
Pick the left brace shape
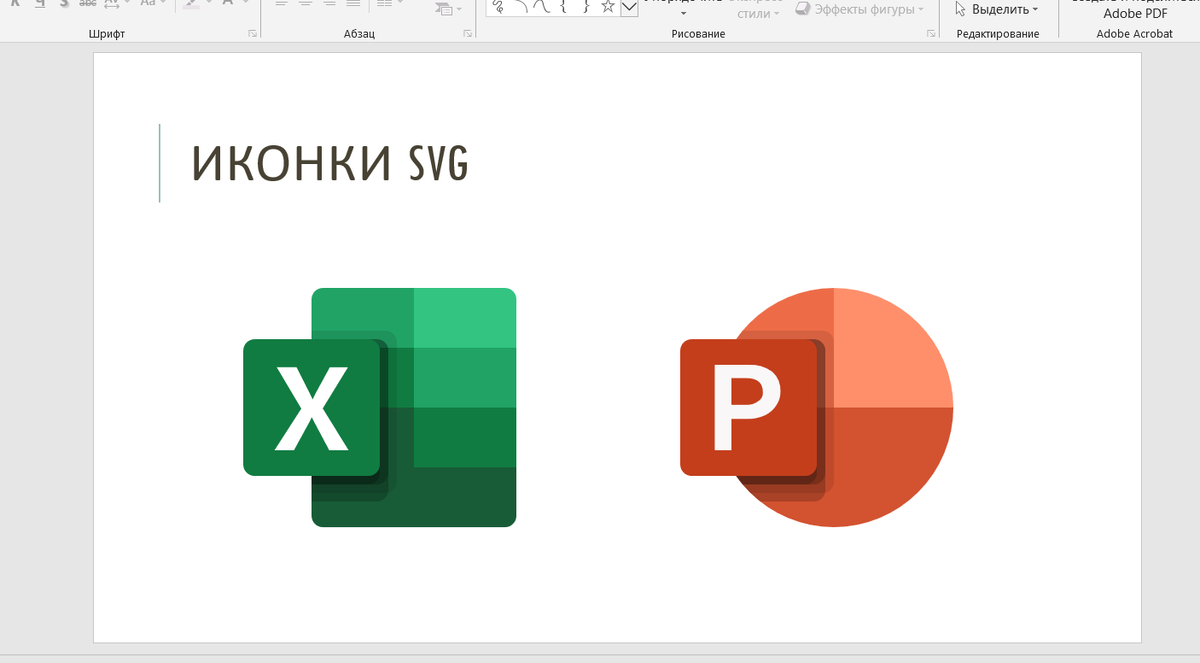pos(563,7)
